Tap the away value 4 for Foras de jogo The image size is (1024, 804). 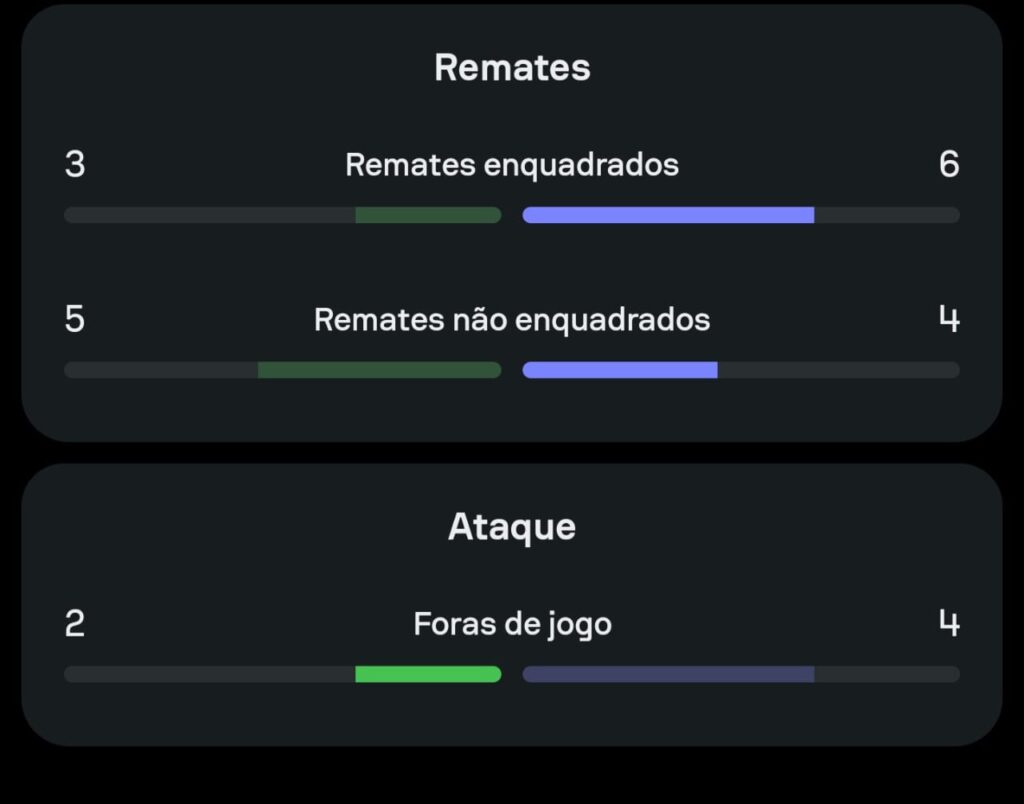point(949,623)
